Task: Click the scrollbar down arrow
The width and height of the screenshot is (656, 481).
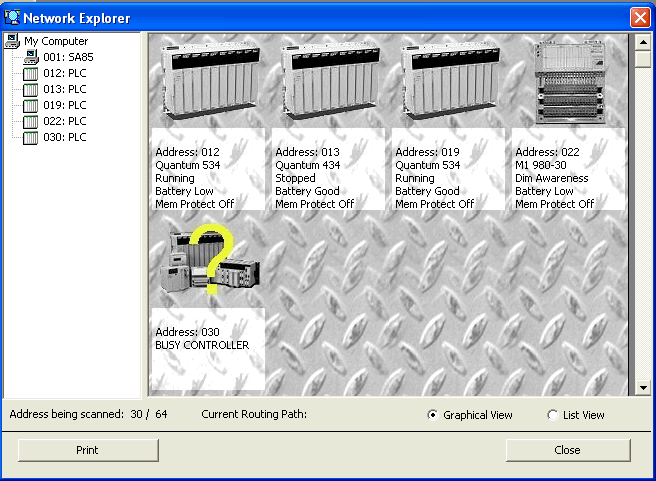Action: point(643,388)
